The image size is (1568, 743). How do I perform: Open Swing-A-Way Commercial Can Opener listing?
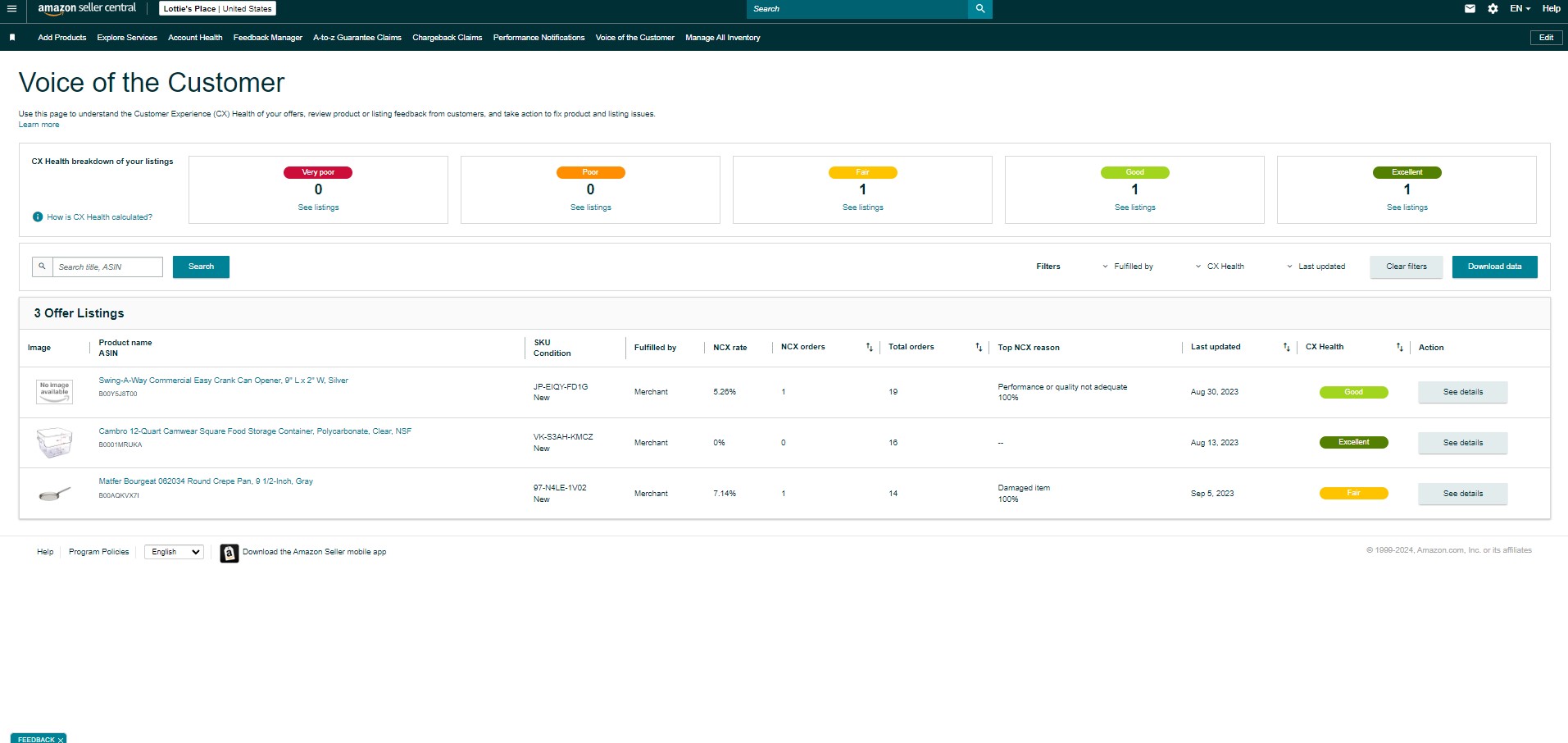coord(223,381)
